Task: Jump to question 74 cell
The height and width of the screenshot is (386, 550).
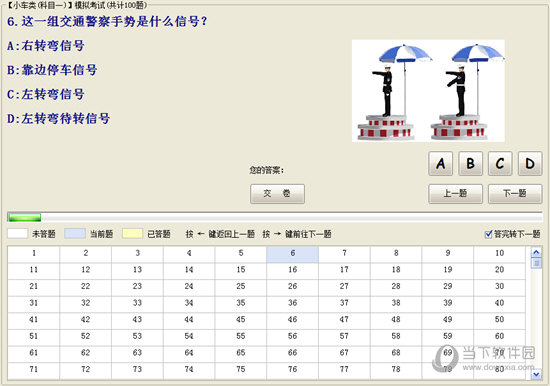Action: (x=189, y=370)
